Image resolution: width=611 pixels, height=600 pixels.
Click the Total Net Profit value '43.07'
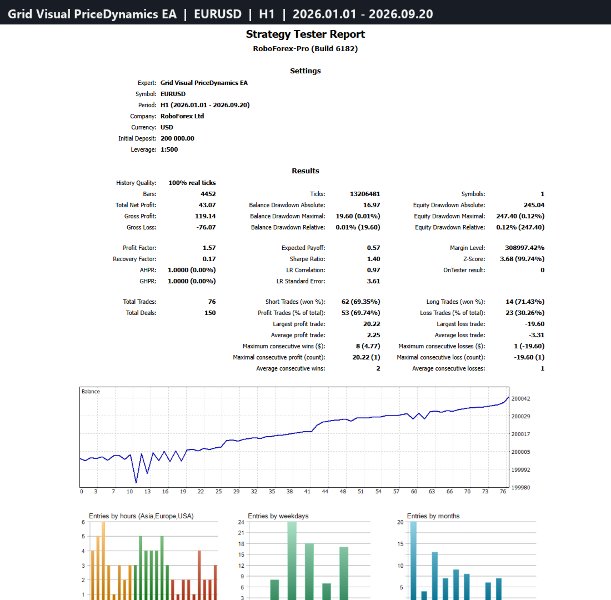click(207, 205)
